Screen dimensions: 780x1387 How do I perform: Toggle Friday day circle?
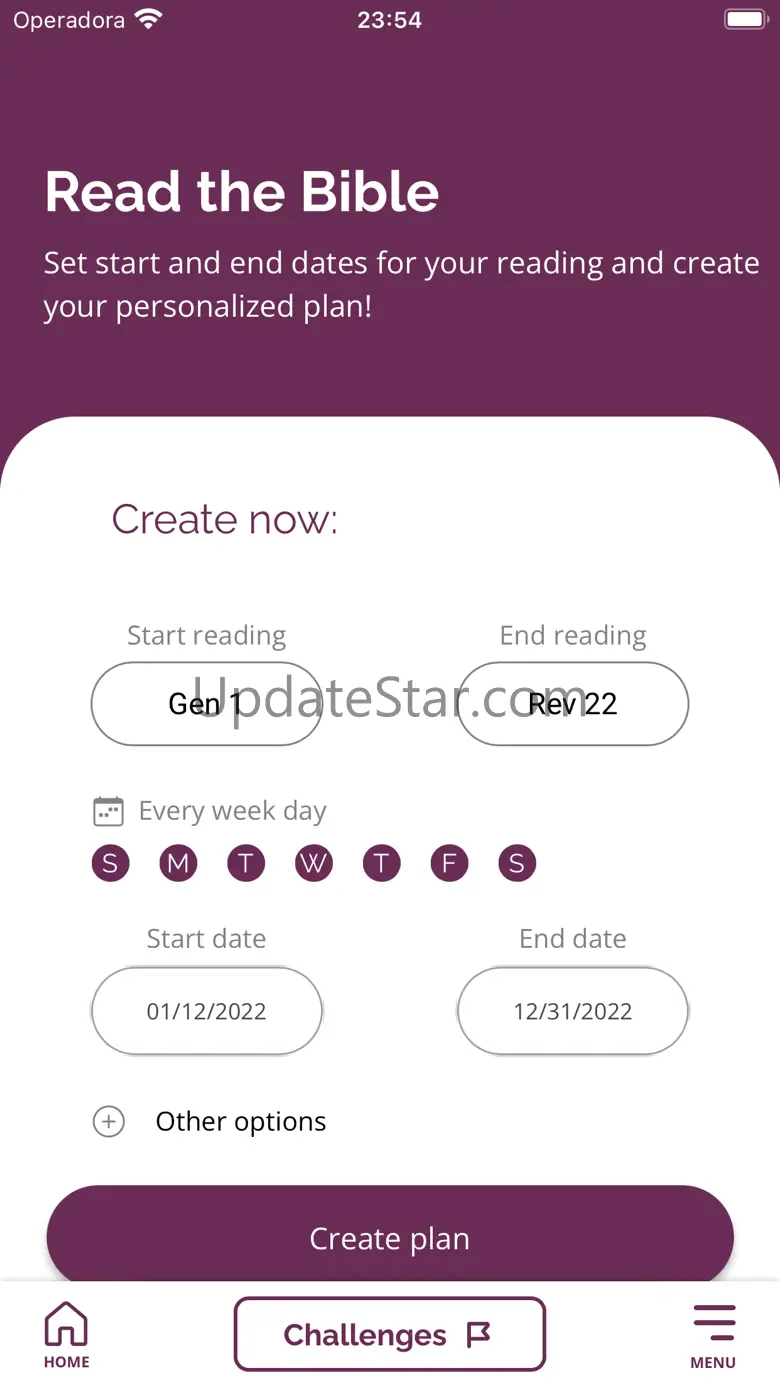pyautogui.click(x=449, y=863)
